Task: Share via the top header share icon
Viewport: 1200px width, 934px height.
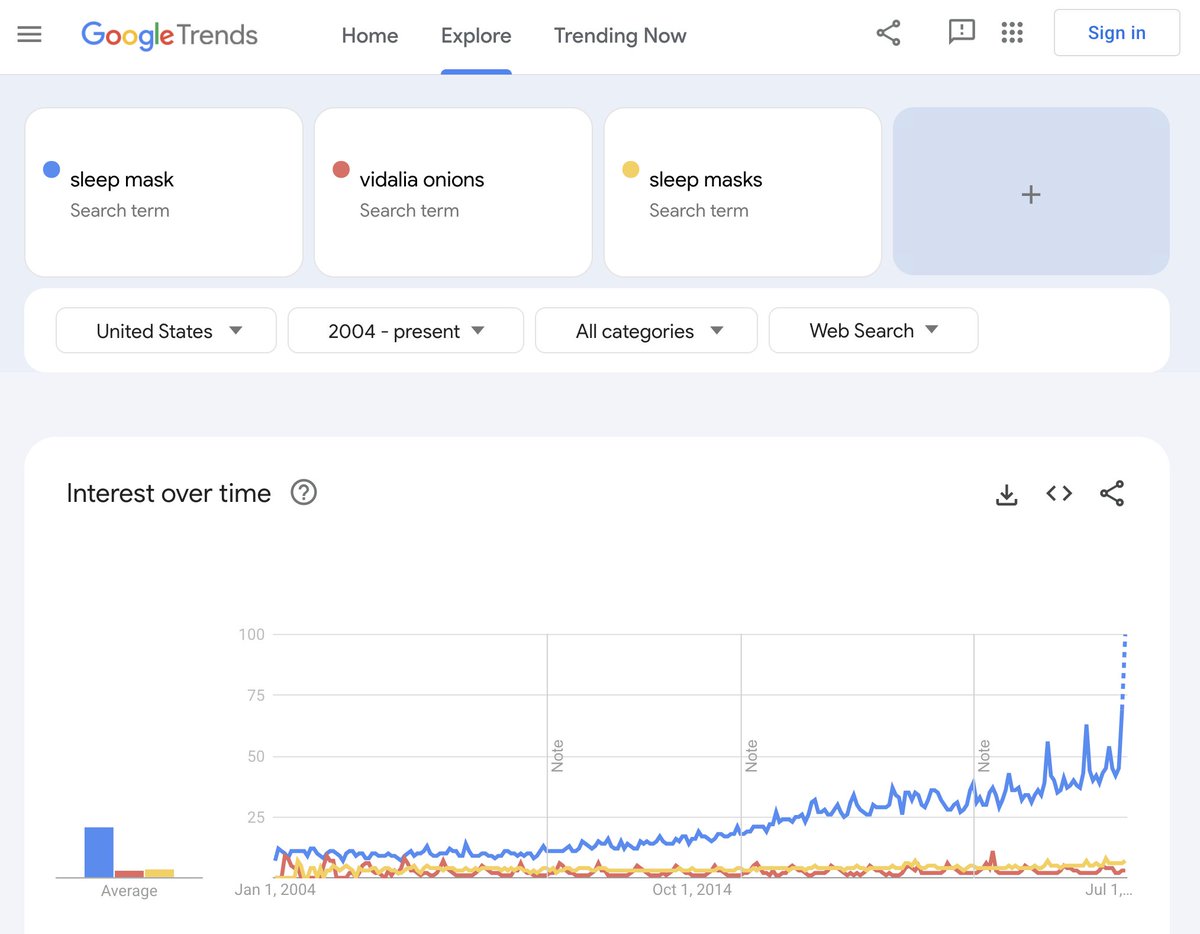Action: coord(888,33)
